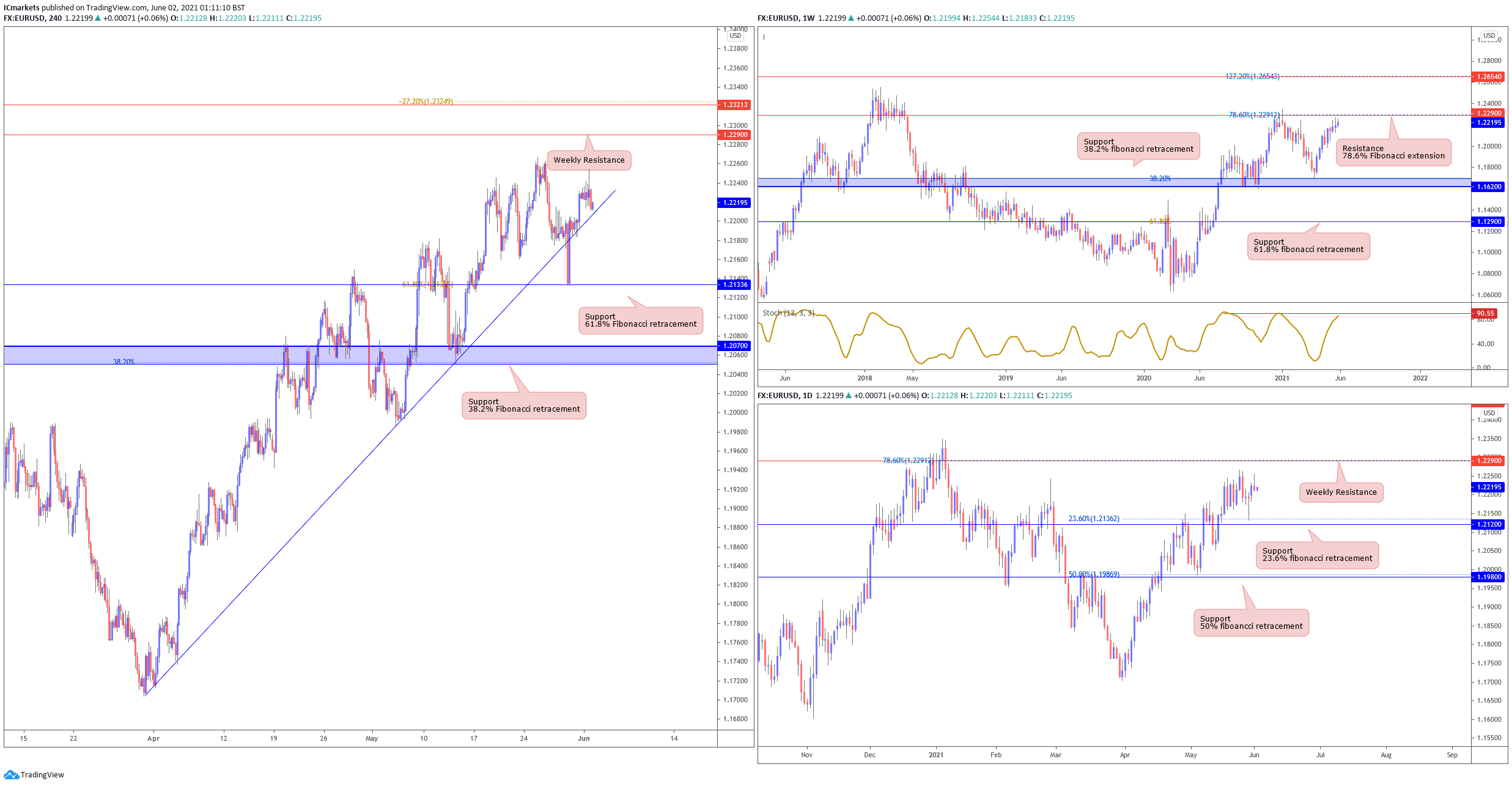
Task: Click the TradingView cloud logo
Action: [11, 775]
